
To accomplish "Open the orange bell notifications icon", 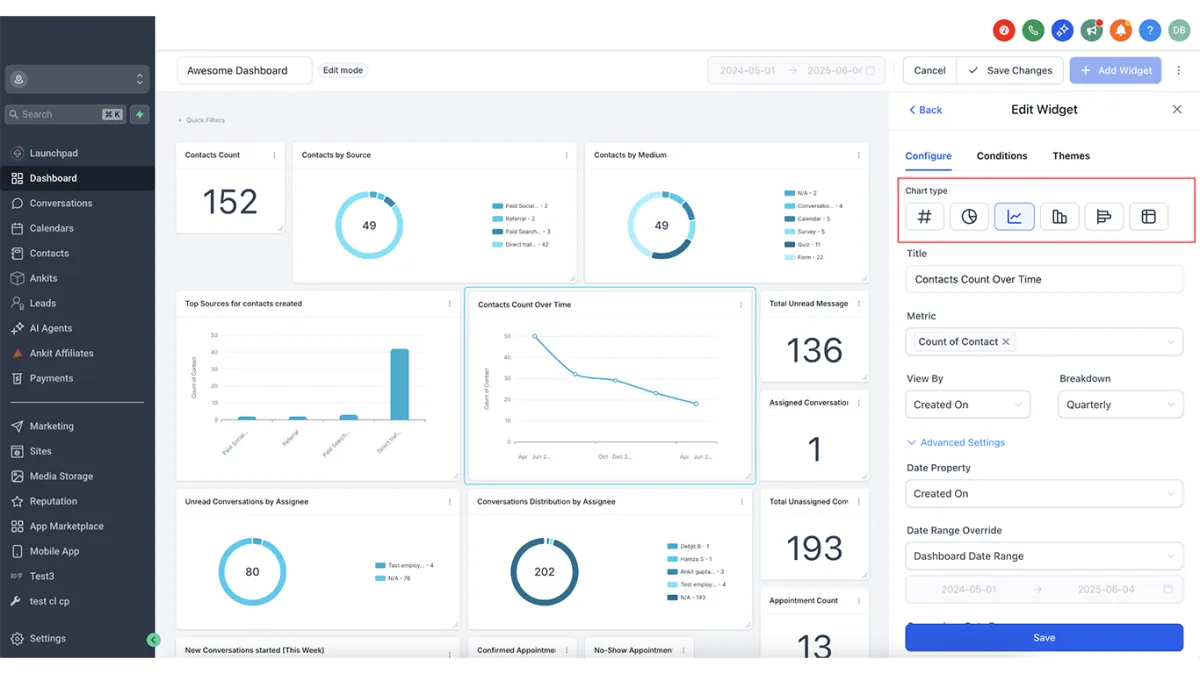I will (x=1121, y=30).
